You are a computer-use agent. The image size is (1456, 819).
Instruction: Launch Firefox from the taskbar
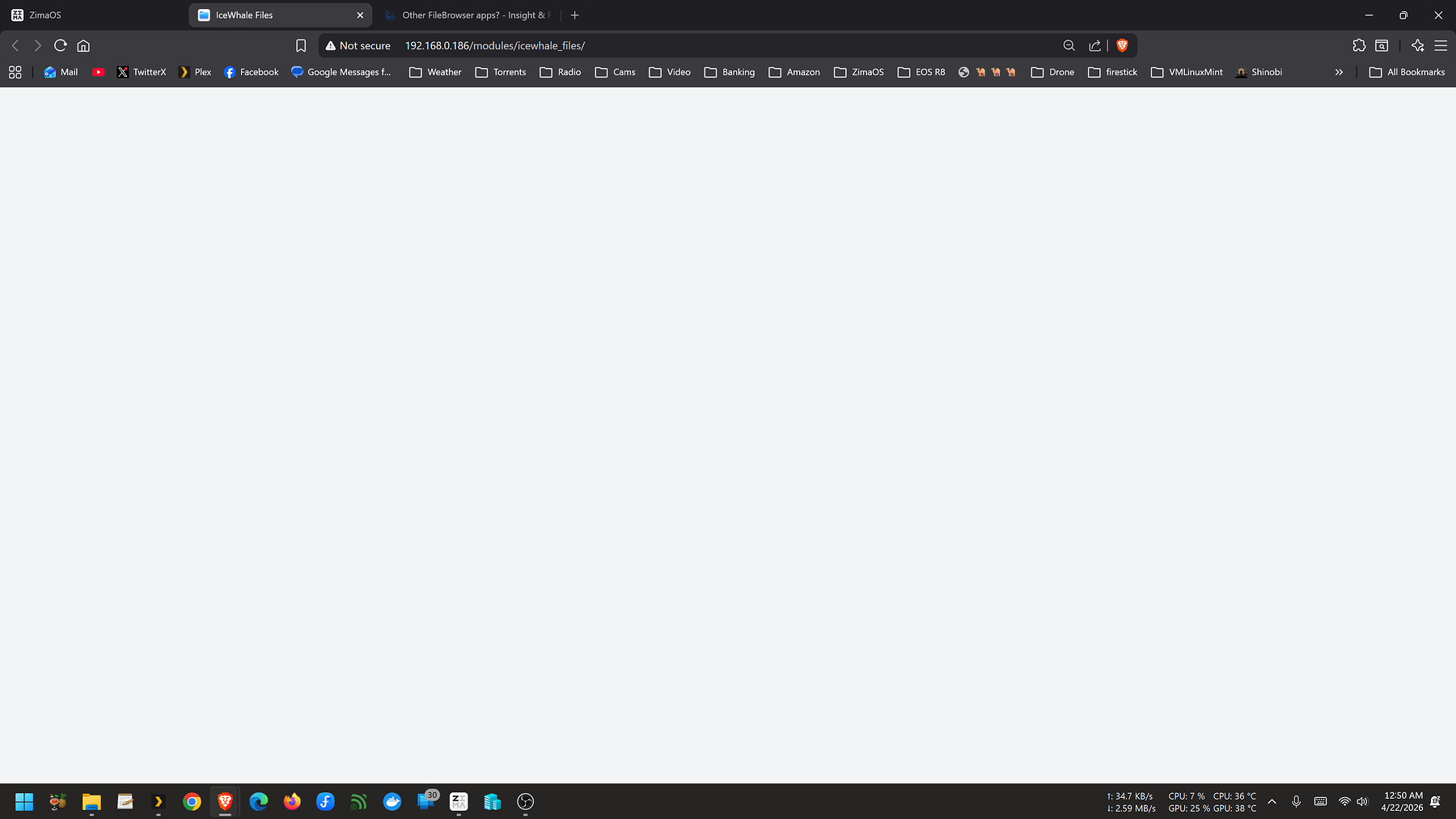tap(292, 802)
